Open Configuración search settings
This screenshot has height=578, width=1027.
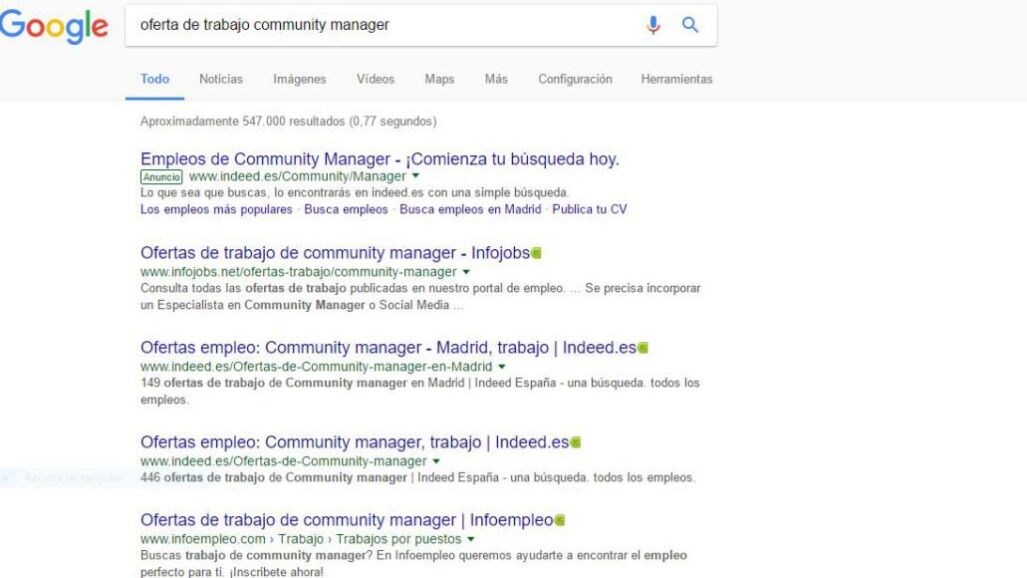click(x=575, y=80)
